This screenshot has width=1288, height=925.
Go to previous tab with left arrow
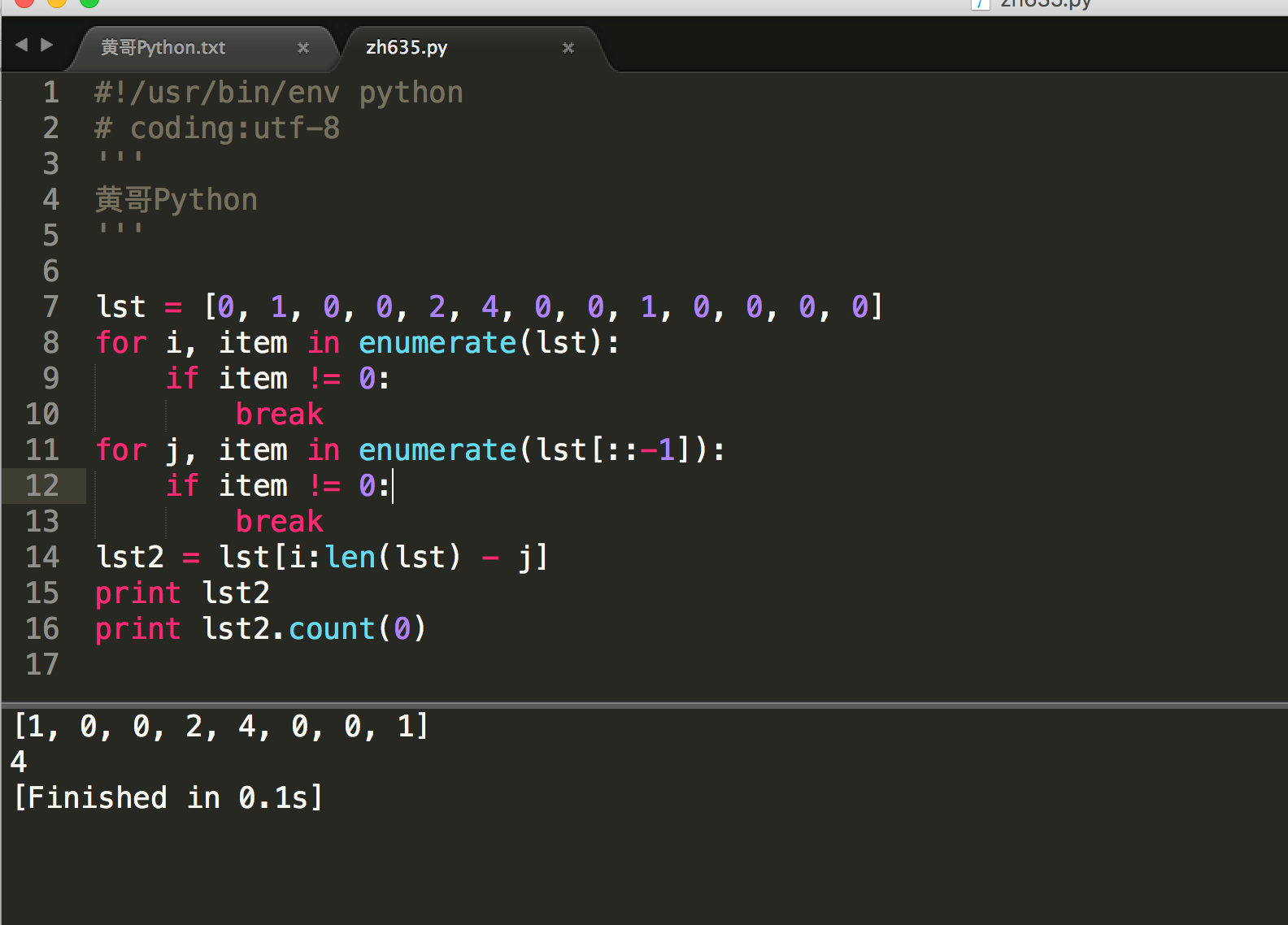pos(22,45)
